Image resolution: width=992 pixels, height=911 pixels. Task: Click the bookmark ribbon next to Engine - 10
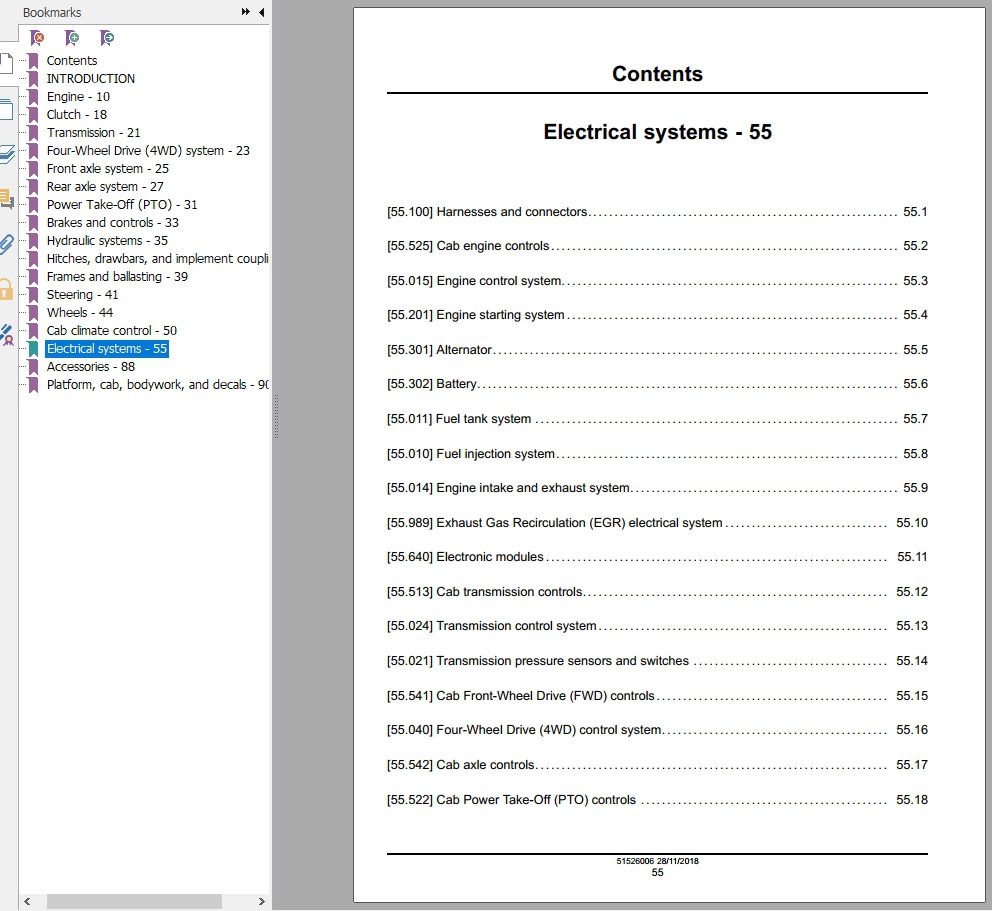click(33, 97)
